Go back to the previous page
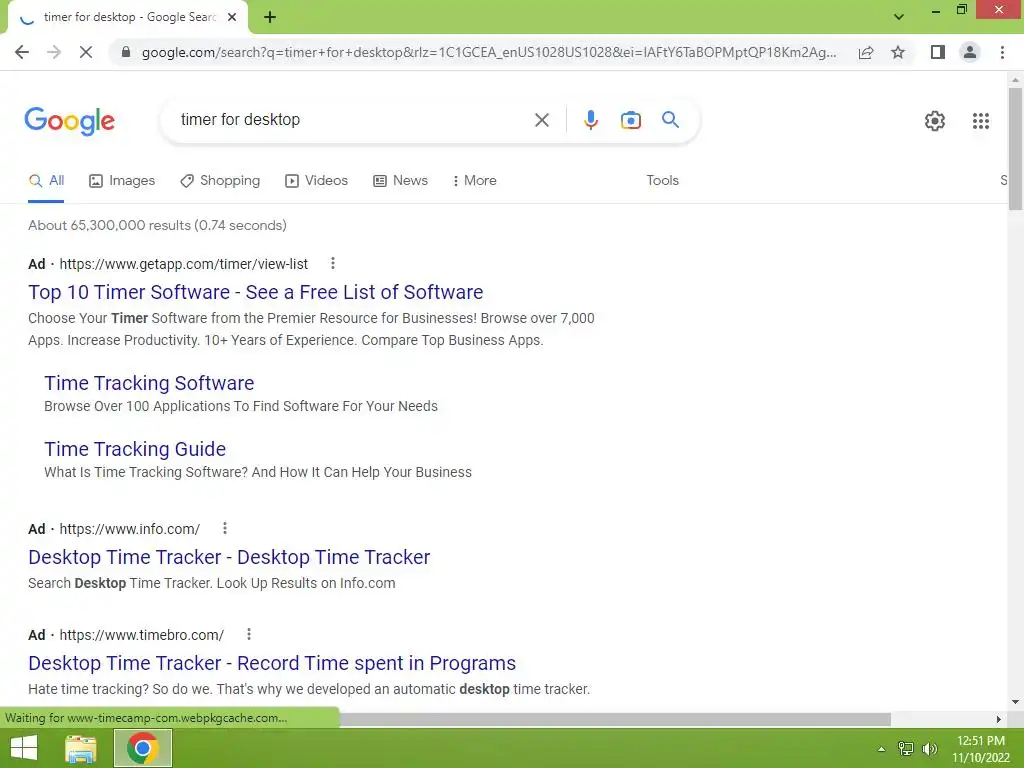The height and width of the screenshot is (768, 1024). [x=22, y=52]
